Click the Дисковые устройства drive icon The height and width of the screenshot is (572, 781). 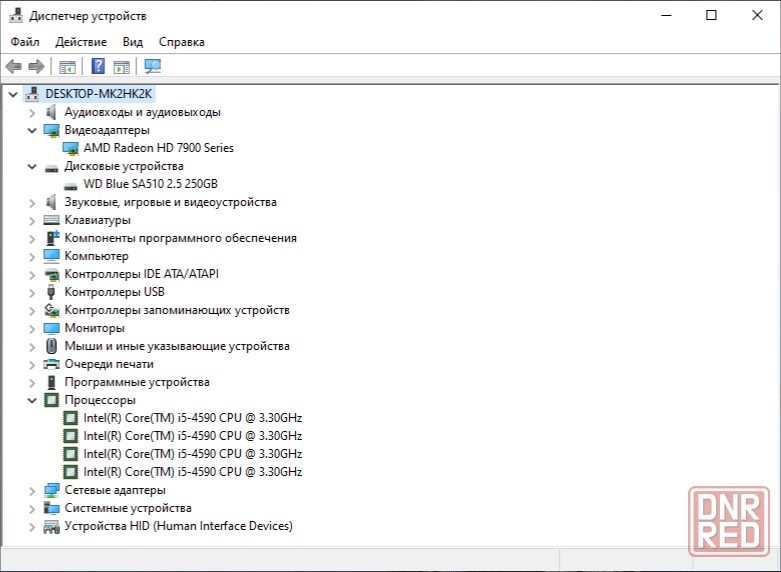51,168
